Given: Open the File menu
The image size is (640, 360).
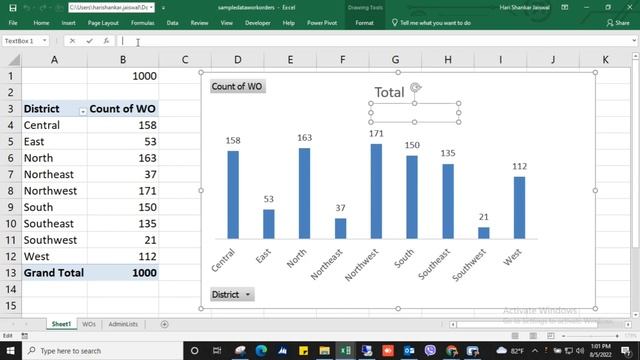Looking at the screenshot, I should pos(13,23).
